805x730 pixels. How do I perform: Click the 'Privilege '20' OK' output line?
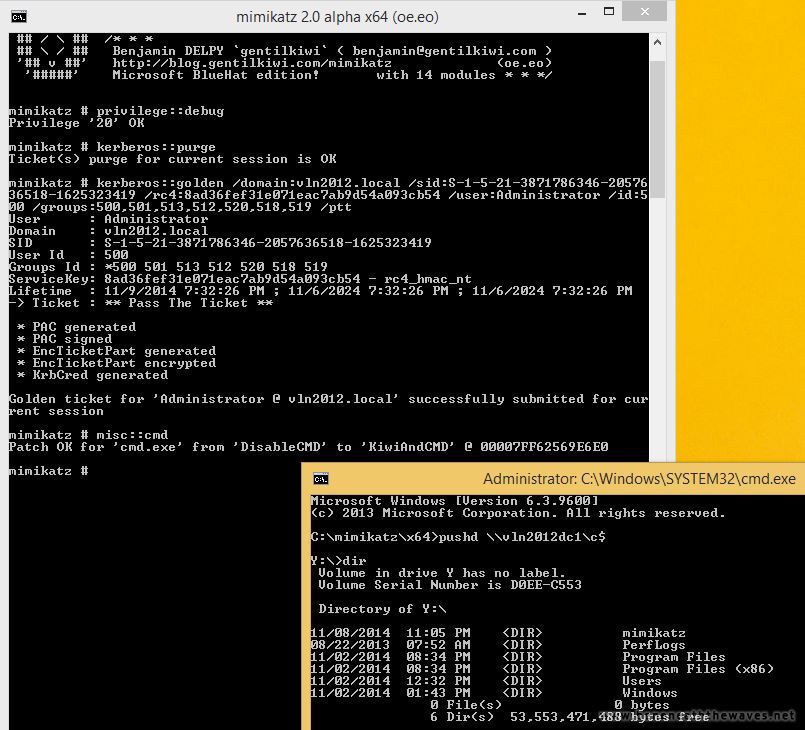(76, 123)
